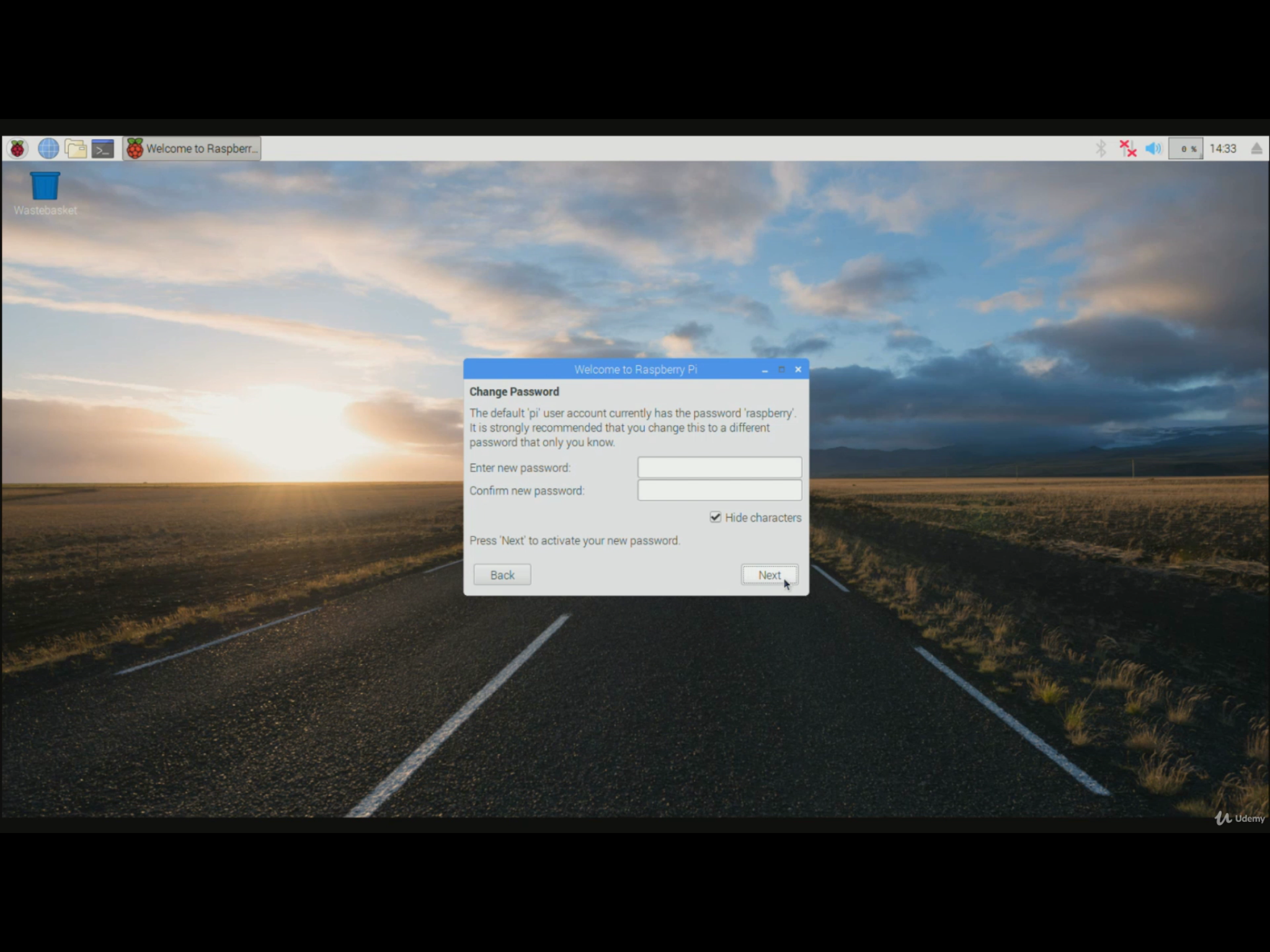Select the Welcome to Raspberry Pi taskbar entry
This screenshot has width=1270, height=952.
(x=192, y=149)
